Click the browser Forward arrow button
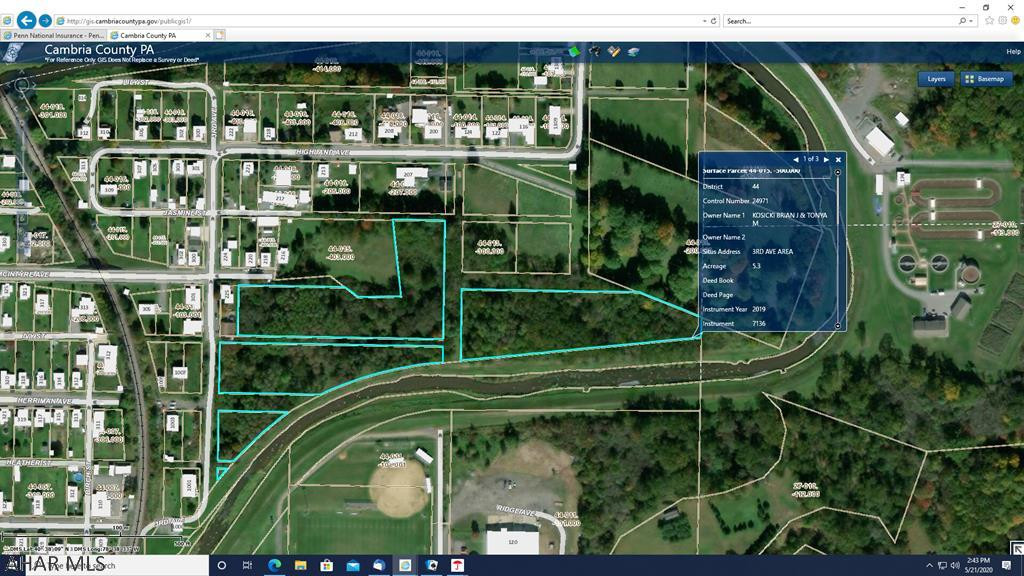The width and height of the screenshot is (1024, 576). tap(45, 20)
